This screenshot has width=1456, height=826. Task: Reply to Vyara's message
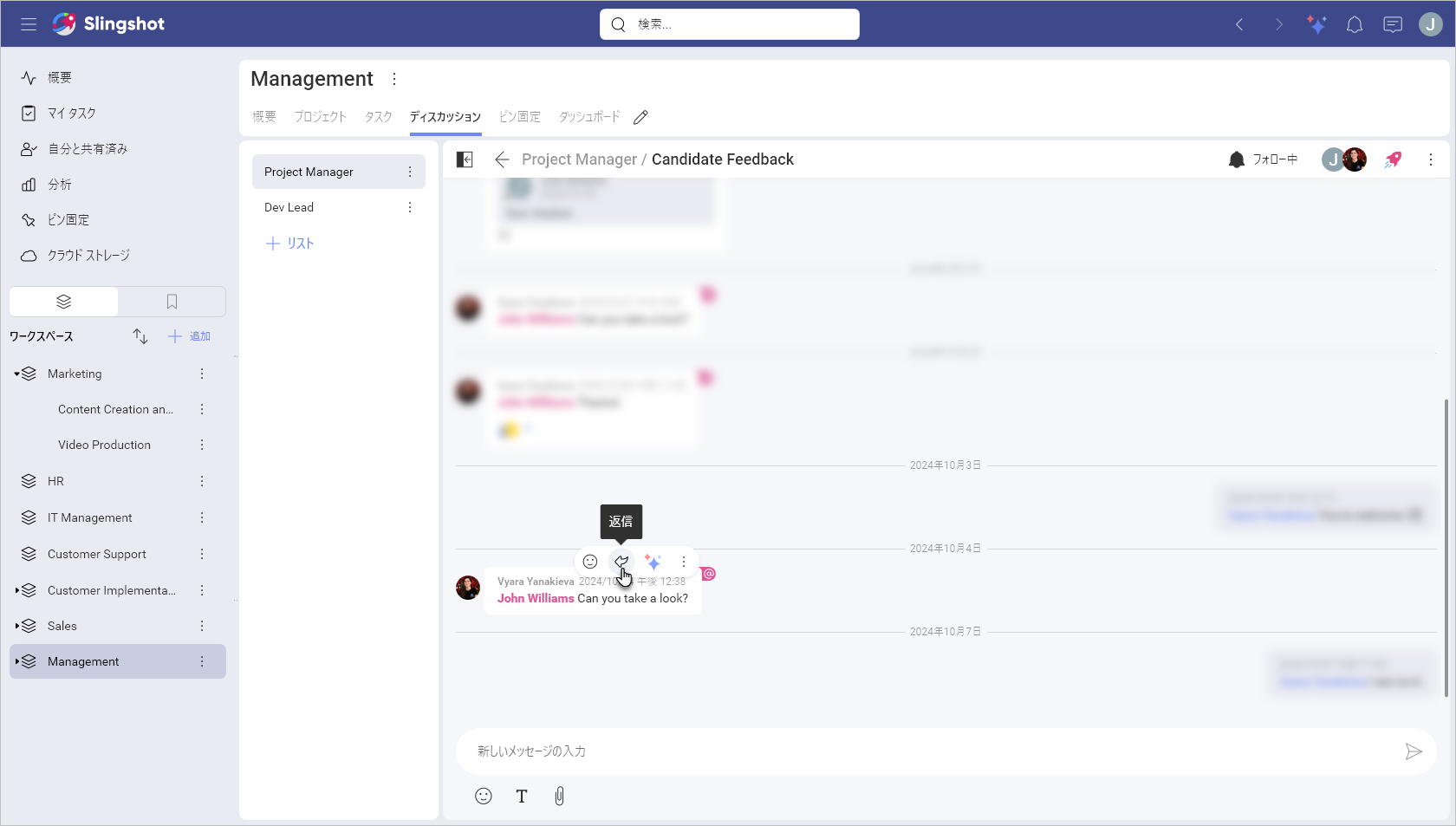[x=621, y=562]
